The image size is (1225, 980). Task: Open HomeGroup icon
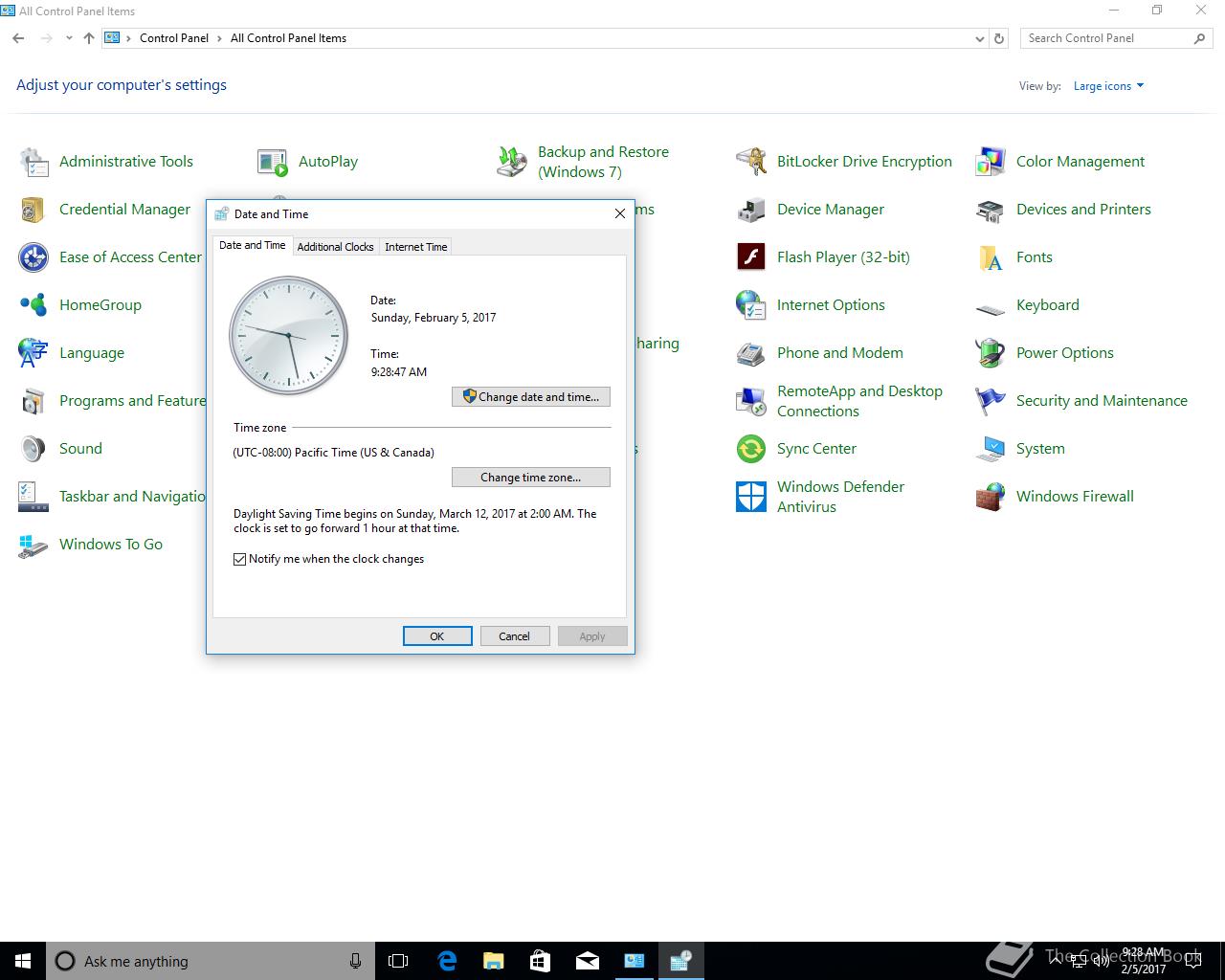pyautogui.click(x=33, y=305)
